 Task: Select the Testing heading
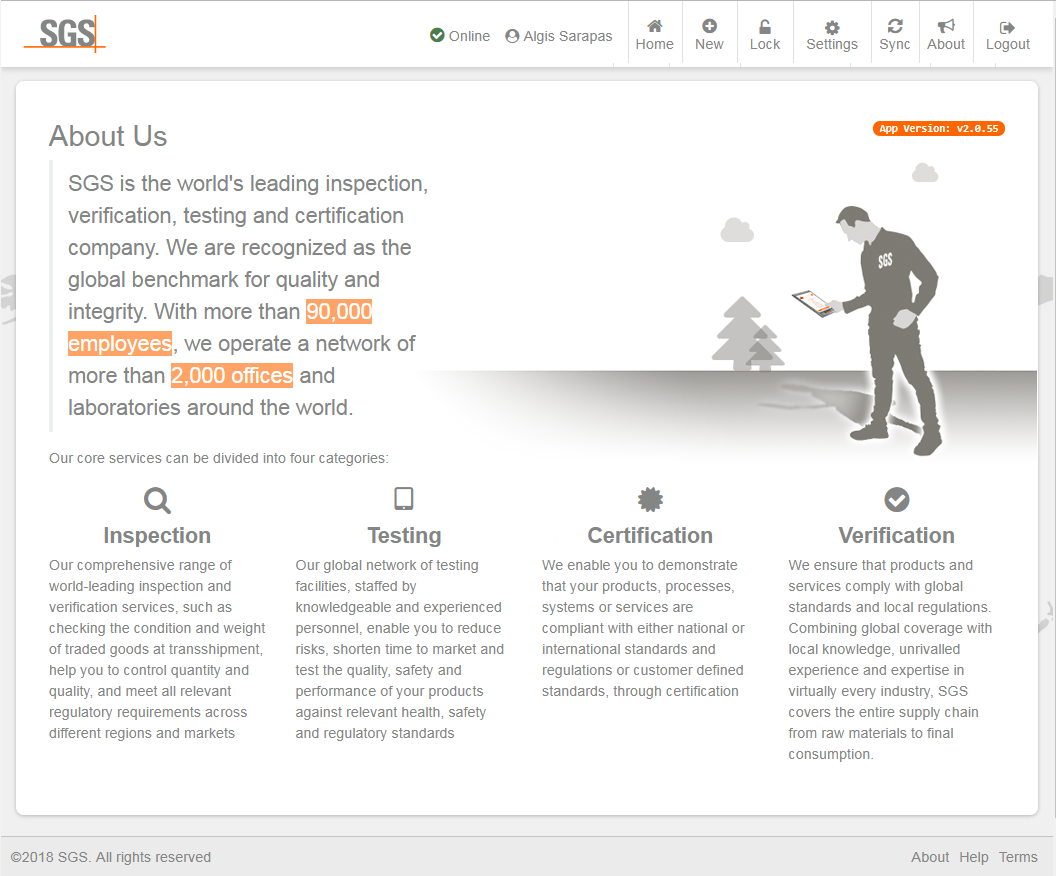coord(404,535)
